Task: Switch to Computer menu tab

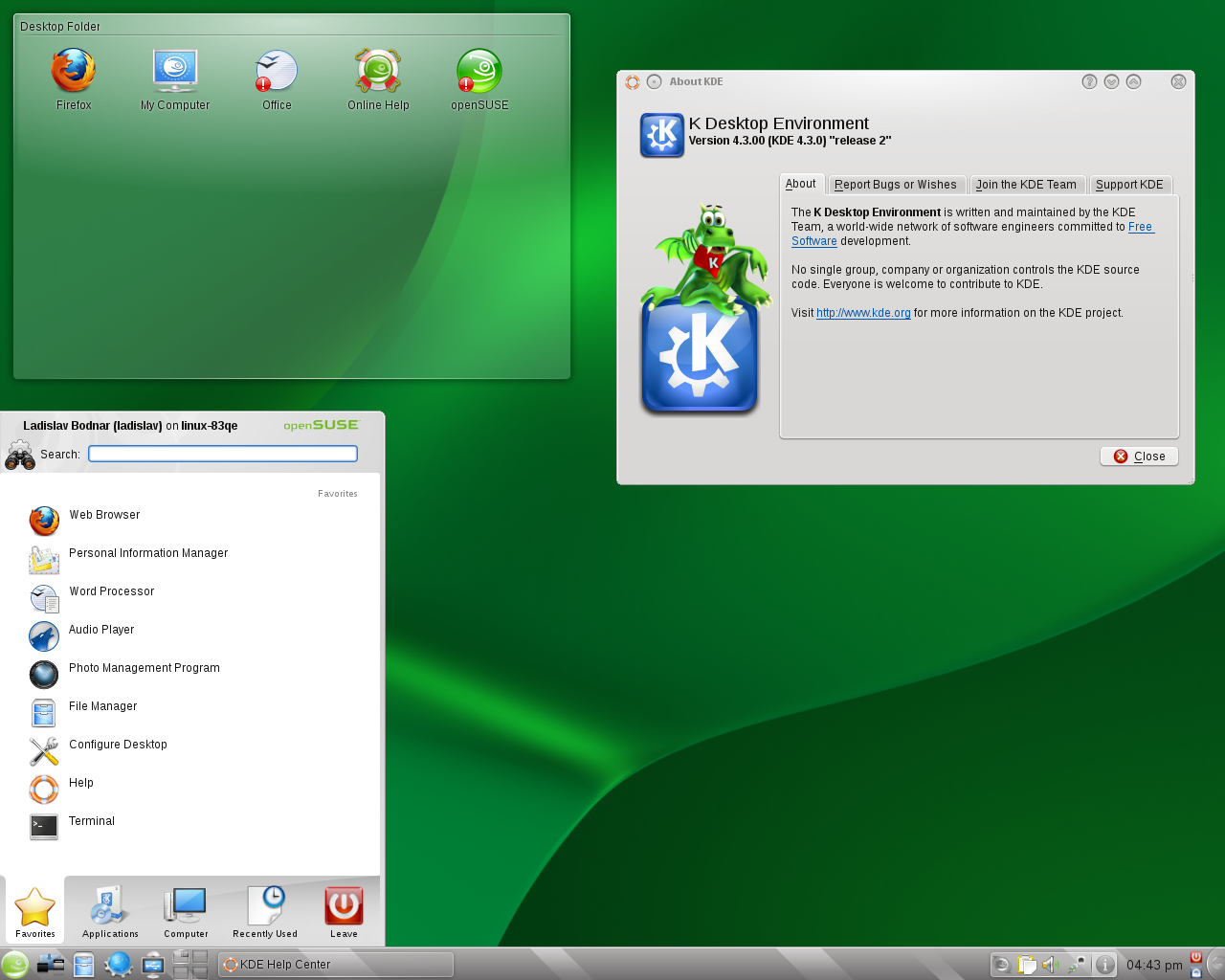Action: point(186,911)
